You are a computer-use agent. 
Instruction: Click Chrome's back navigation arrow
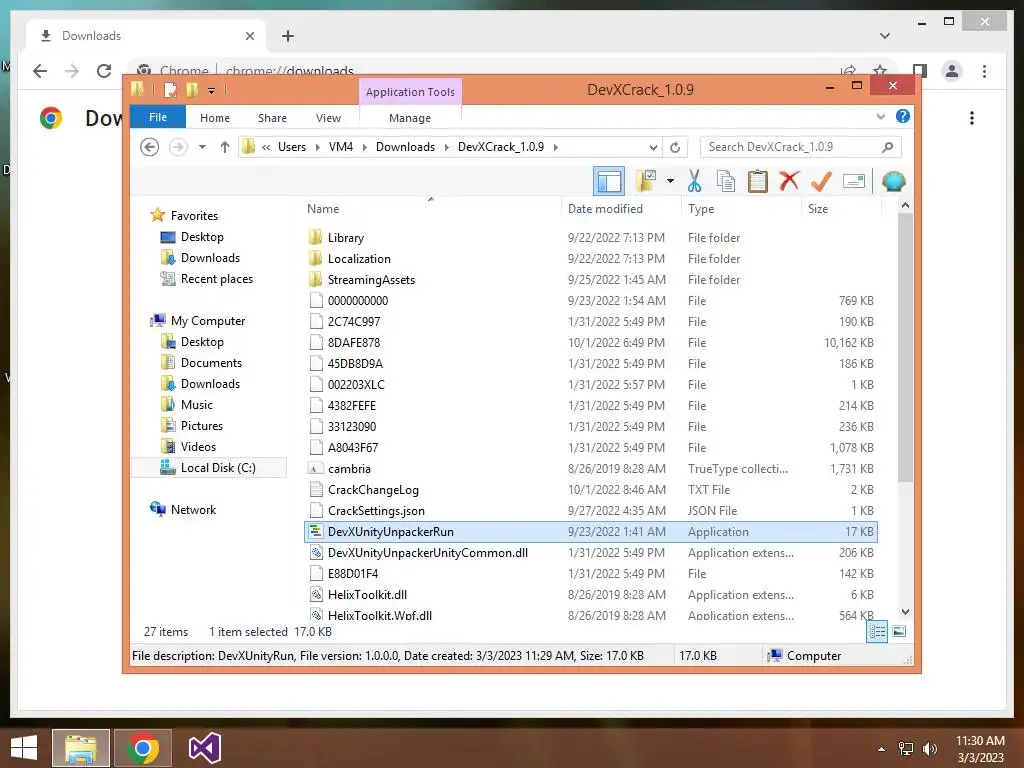pos(40,71)
